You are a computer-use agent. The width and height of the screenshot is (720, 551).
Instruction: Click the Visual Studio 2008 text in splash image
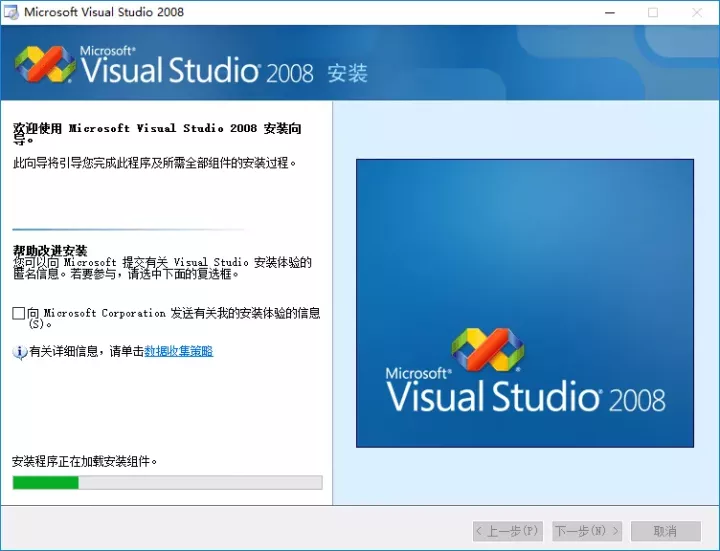pyautogui.click(x=525, y=395)
